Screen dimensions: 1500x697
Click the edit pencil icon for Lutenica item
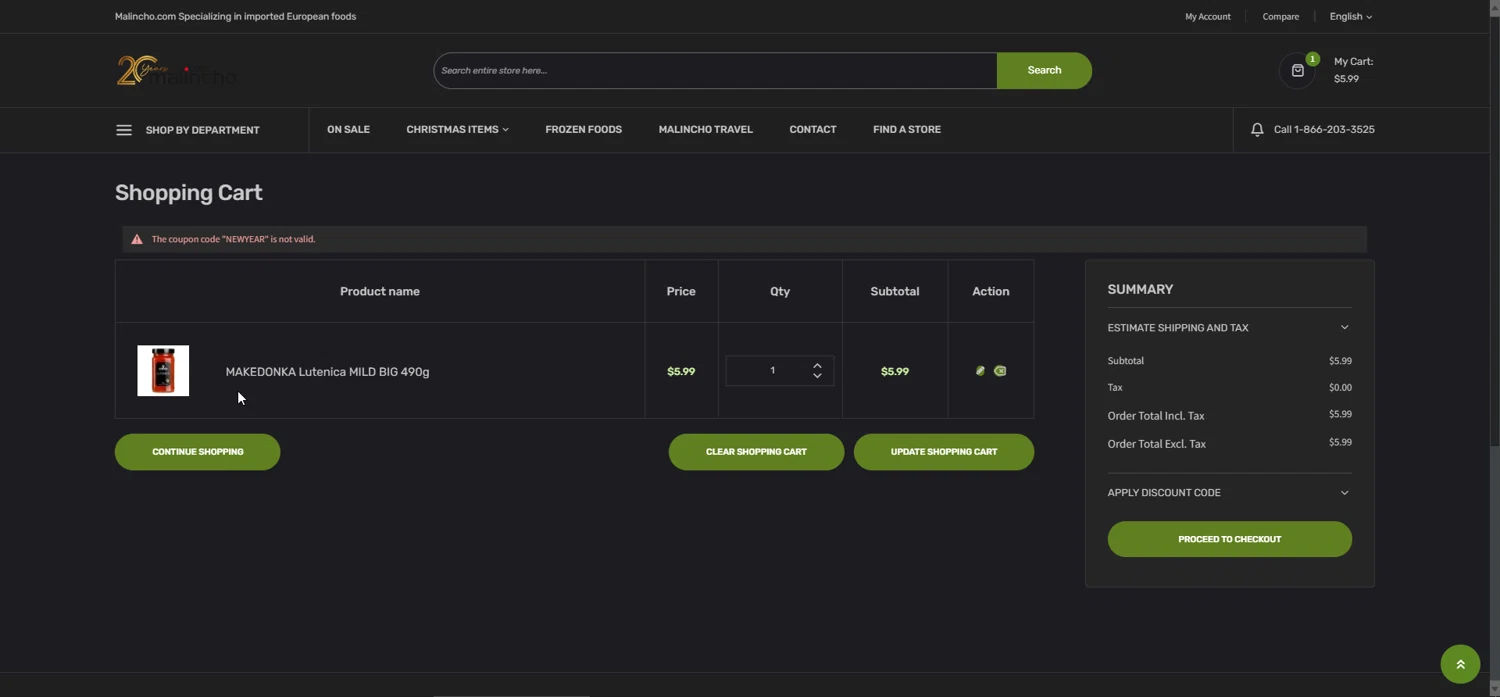pos(980,371)
